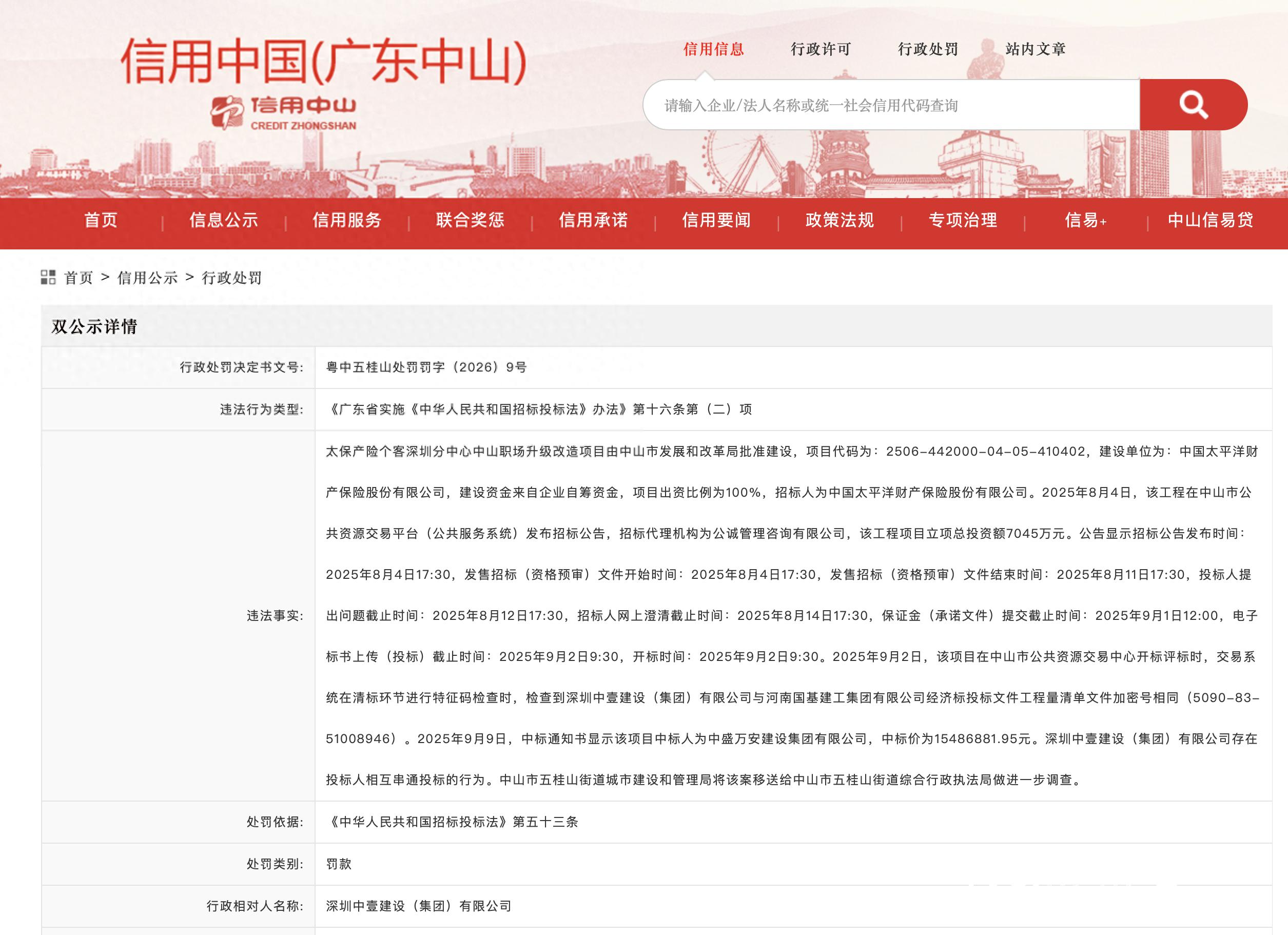Open the 信用承诺 menu

coord(592,221)
